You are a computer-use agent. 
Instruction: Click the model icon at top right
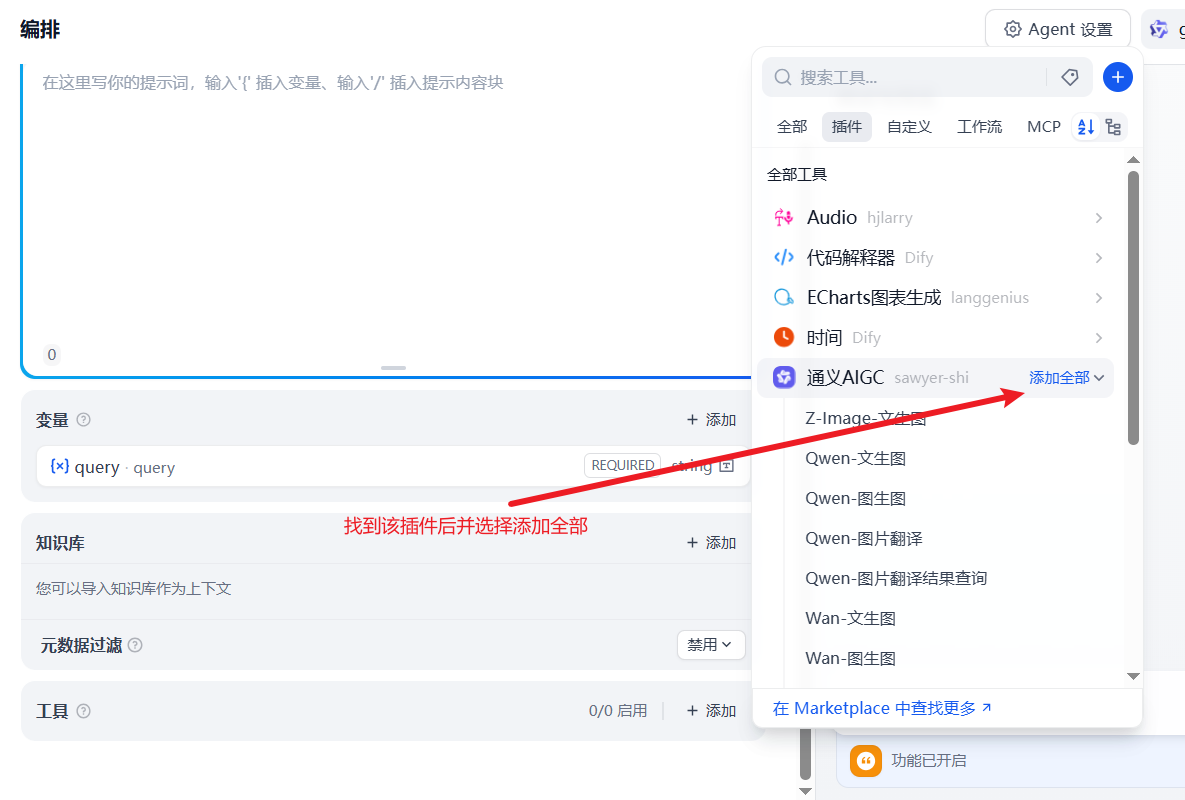1159,29
